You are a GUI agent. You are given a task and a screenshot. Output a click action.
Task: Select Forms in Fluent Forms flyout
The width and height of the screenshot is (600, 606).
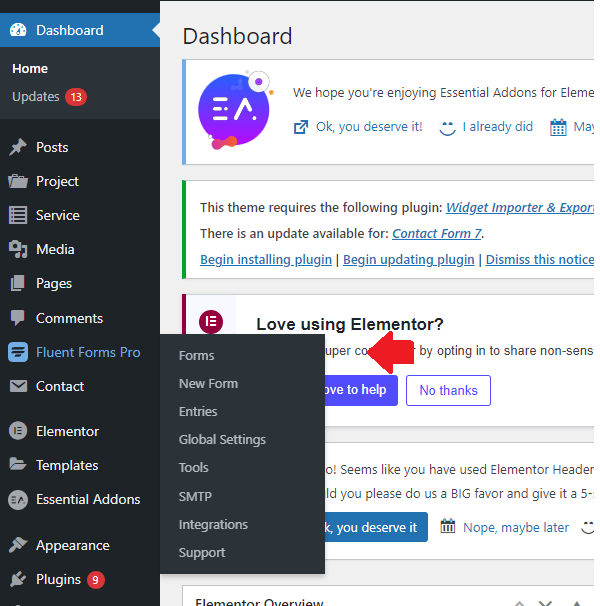pos(196,356)
